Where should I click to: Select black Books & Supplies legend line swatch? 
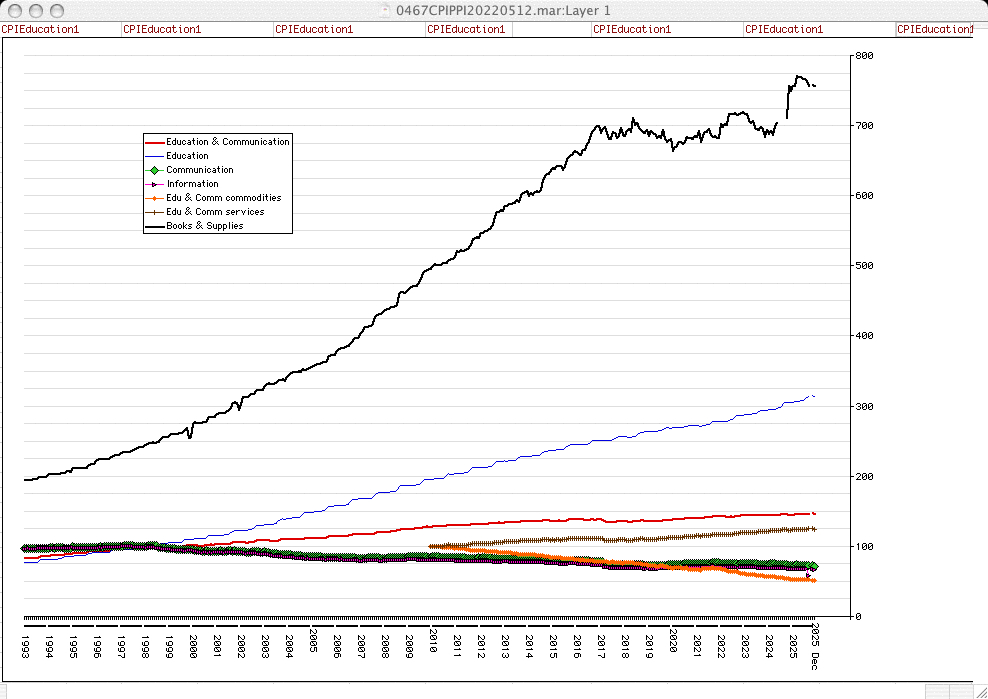[155, 226]
